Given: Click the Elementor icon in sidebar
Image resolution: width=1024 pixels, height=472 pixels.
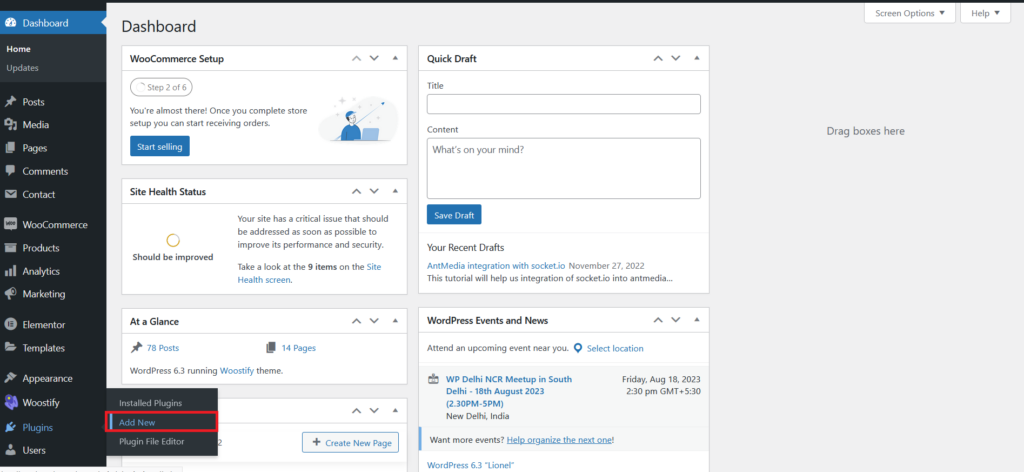Looking at the screenshot, I should tap(10, 324).
